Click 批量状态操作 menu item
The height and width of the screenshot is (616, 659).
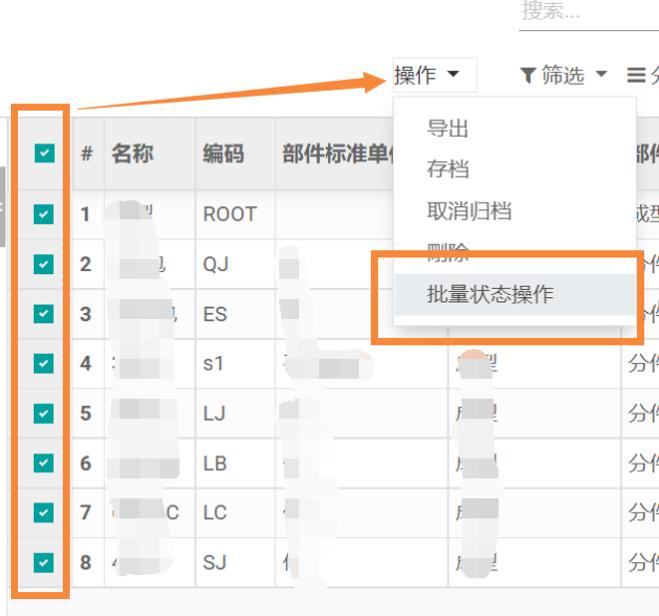pyautogui.click(x=490, y=294)
